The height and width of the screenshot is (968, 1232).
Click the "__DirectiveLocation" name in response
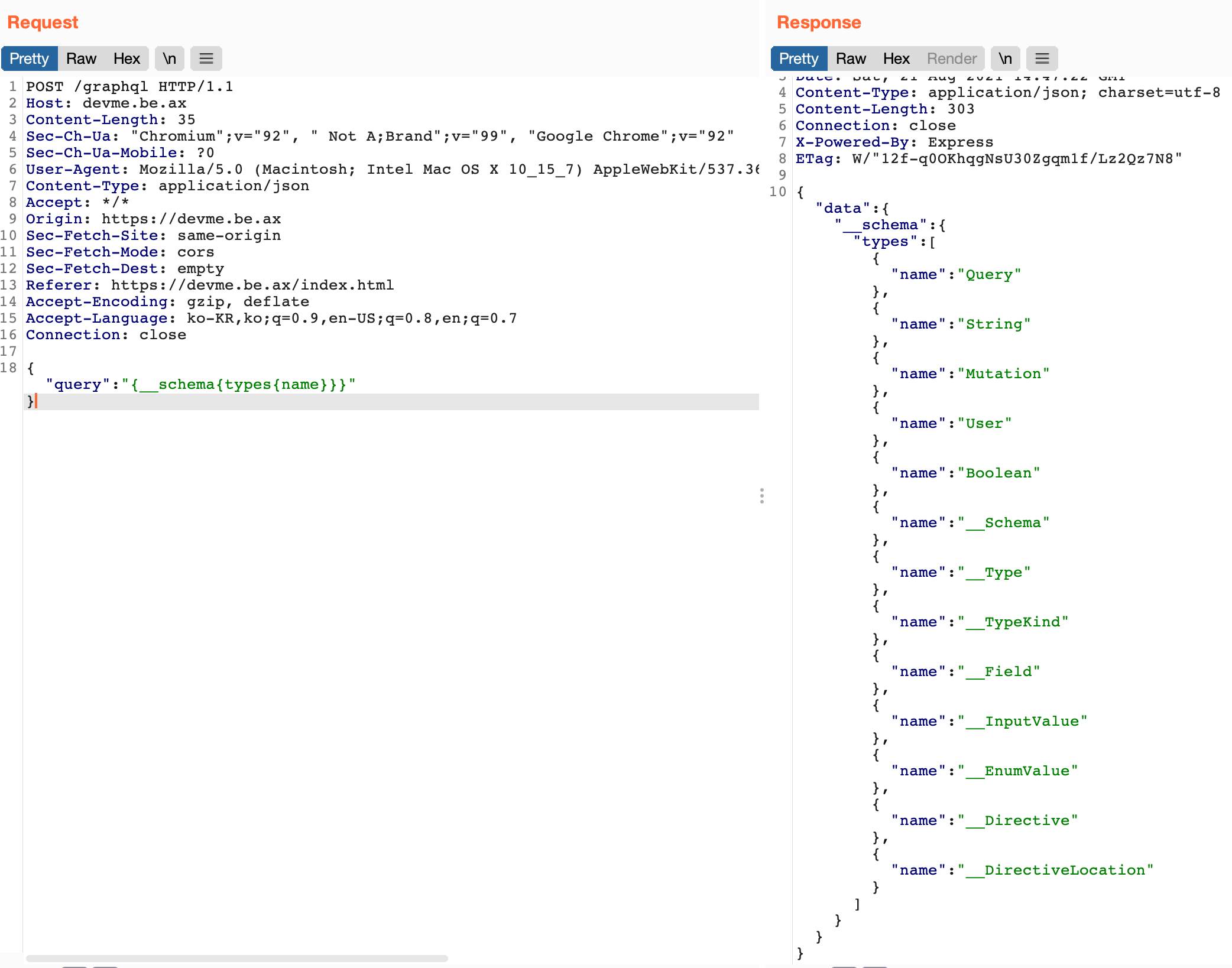(1055, 870)
